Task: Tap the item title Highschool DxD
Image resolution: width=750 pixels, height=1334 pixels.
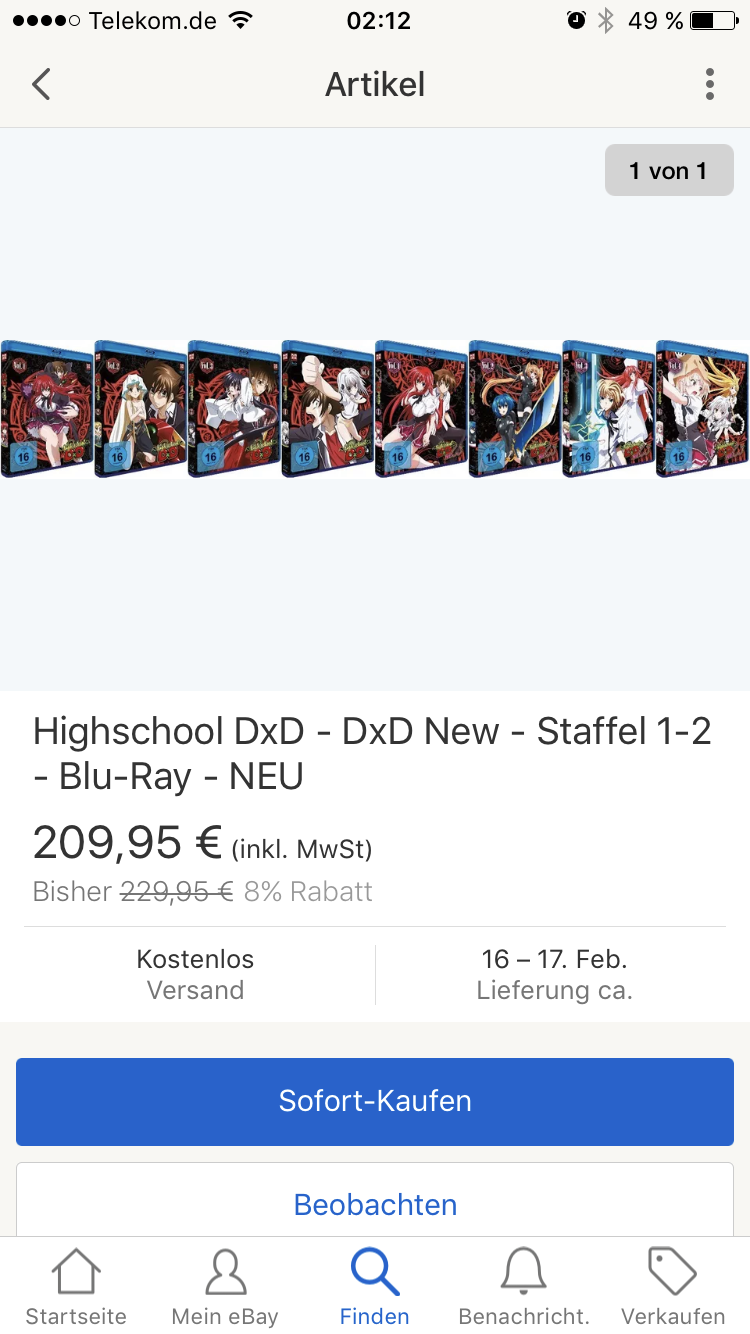Action: pos(372,753)
